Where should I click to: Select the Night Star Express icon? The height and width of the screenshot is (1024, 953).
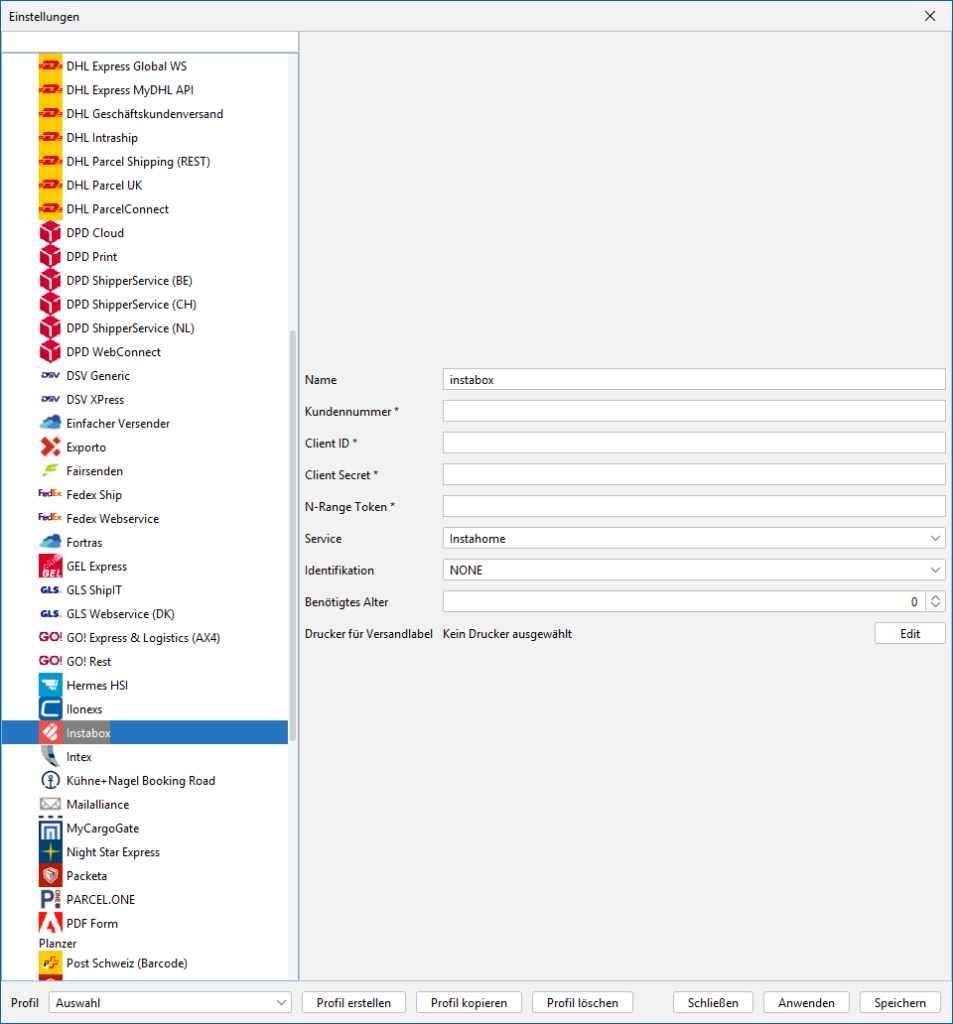click(50, 852)
